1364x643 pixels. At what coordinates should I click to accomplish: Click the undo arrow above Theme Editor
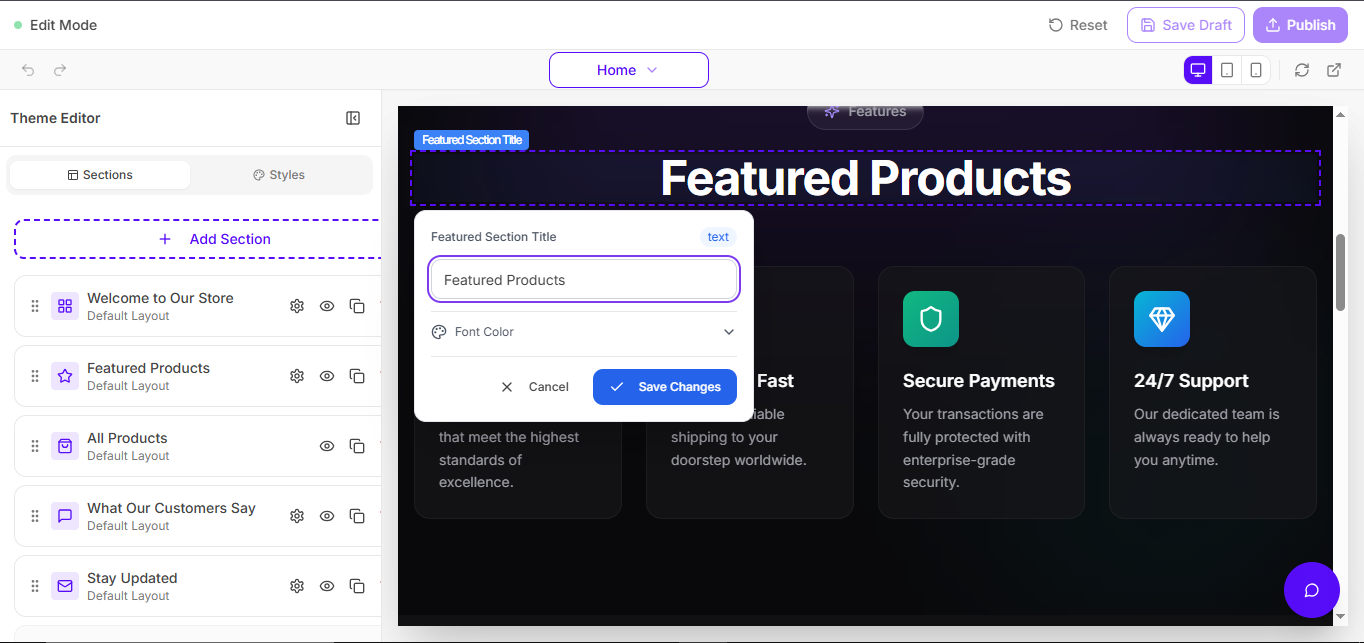point(27,70)
